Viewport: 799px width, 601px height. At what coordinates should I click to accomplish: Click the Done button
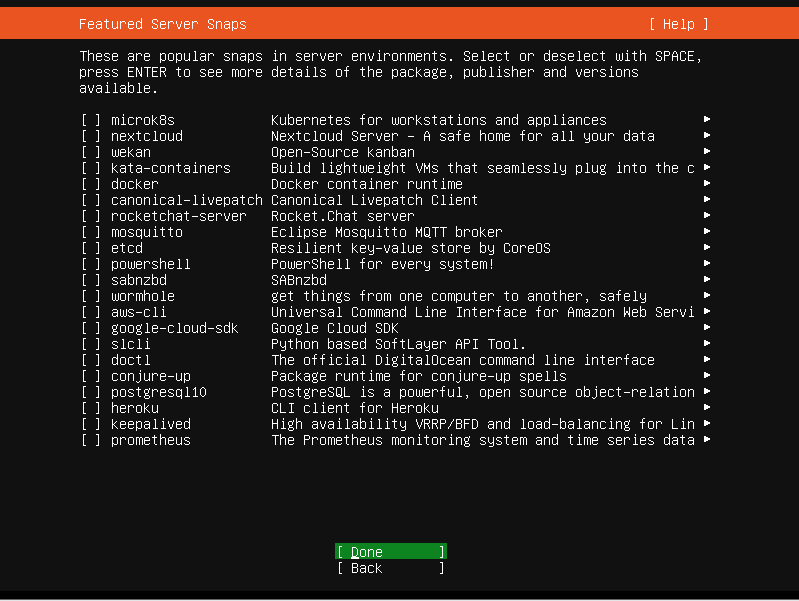(391, 552)
